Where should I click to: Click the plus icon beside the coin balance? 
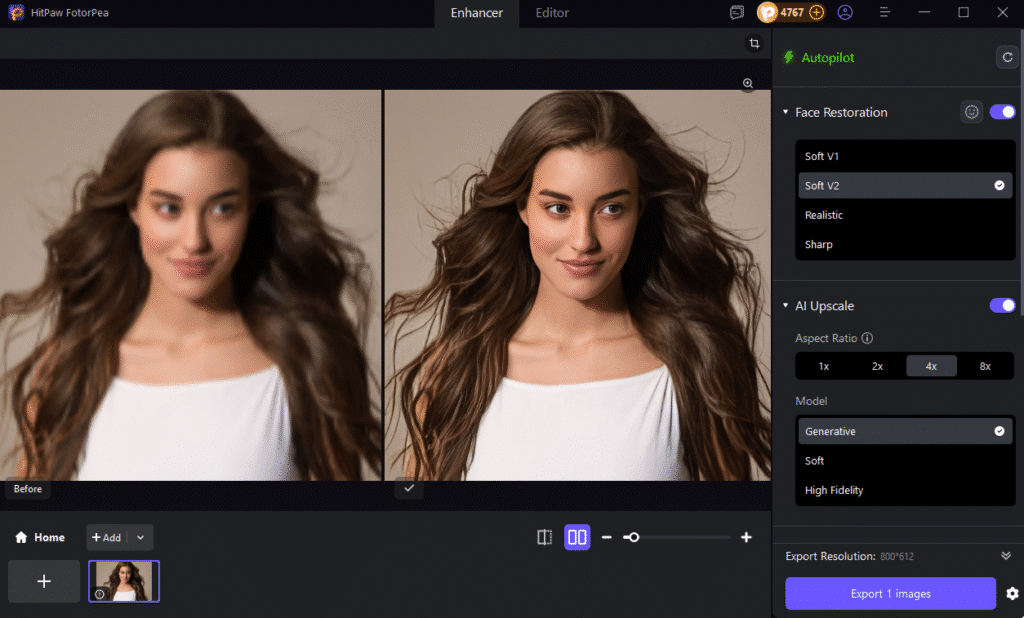(x=818, y=12)
